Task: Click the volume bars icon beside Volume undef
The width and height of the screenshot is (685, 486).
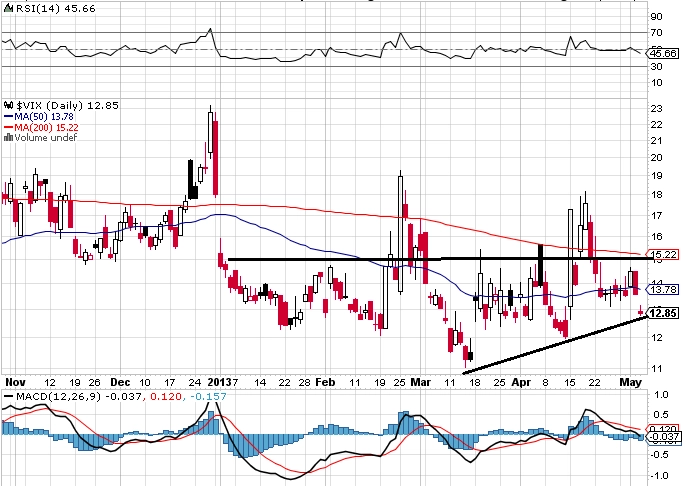Action: 8,138
